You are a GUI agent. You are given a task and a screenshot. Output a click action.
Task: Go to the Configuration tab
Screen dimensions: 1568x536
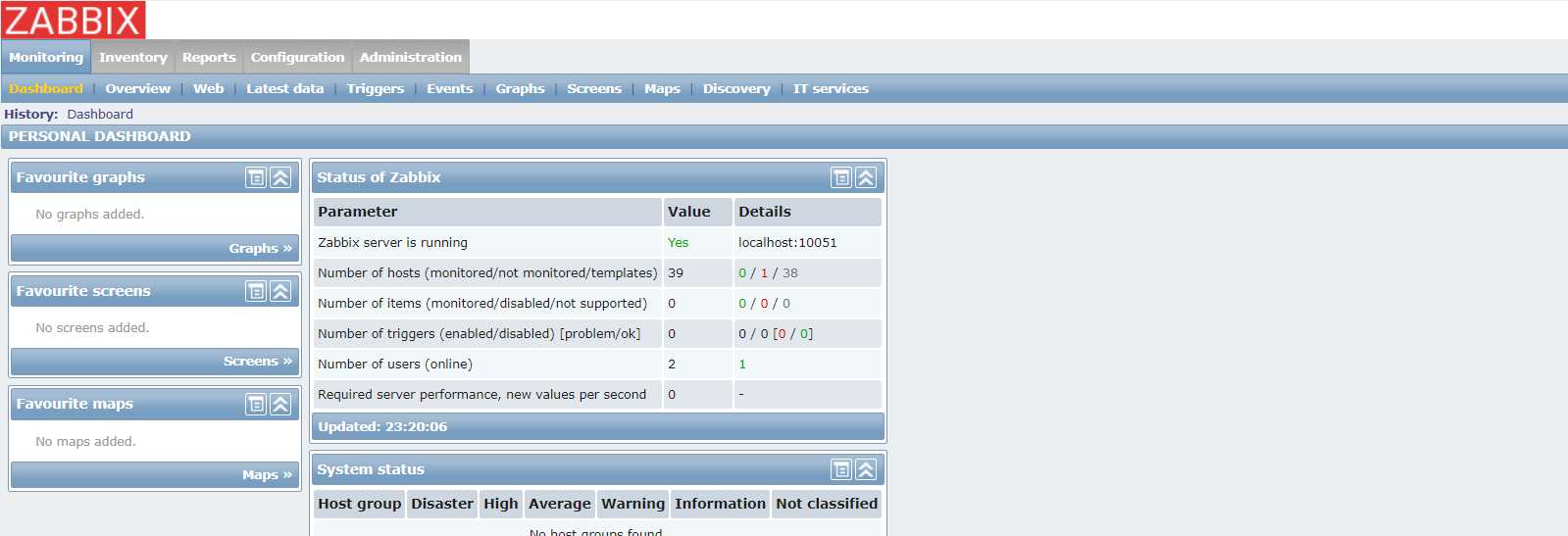click(297, 57)
